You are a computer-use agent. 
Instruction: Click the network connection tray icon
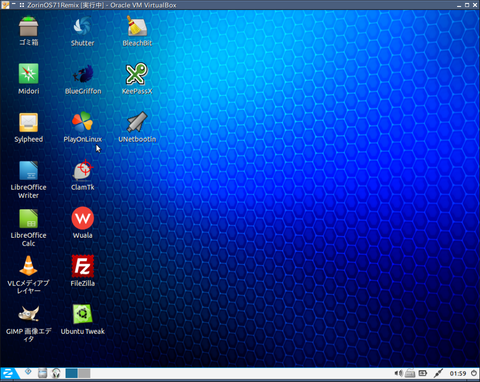point(438,373)
